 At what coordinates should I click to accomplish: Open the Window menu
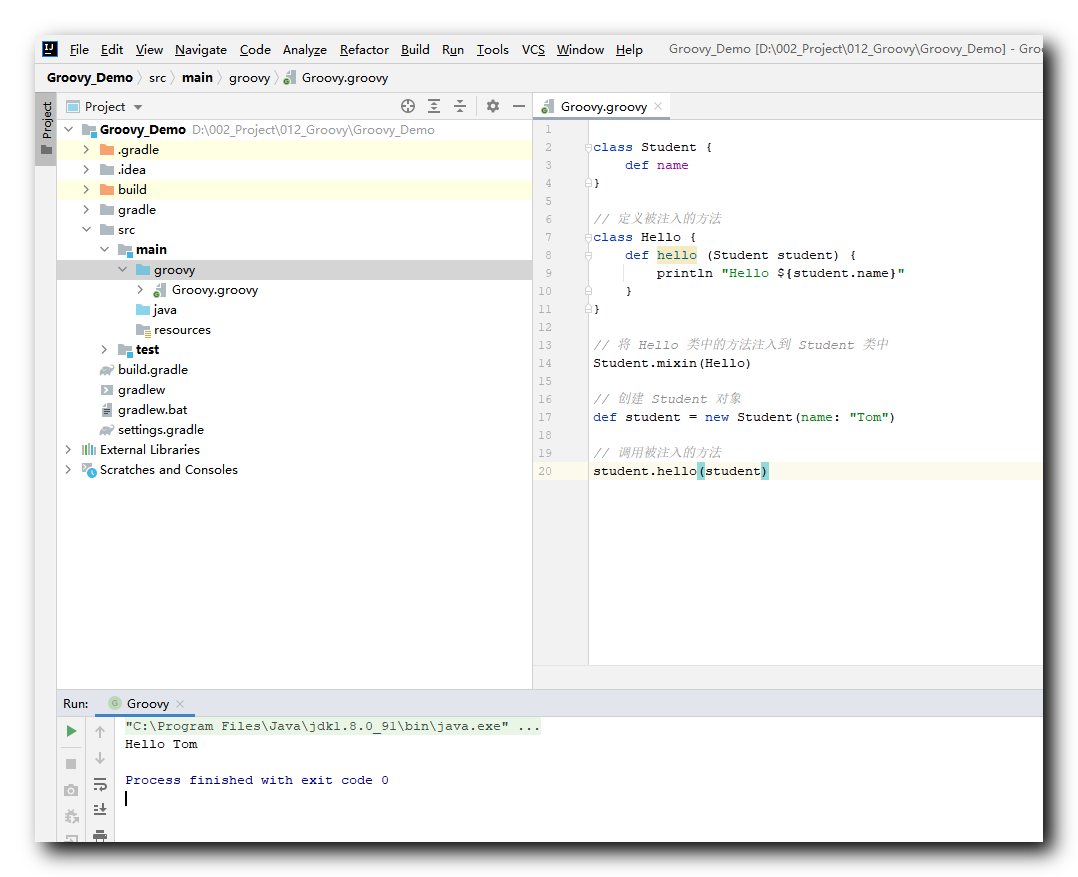click(580, 49)
